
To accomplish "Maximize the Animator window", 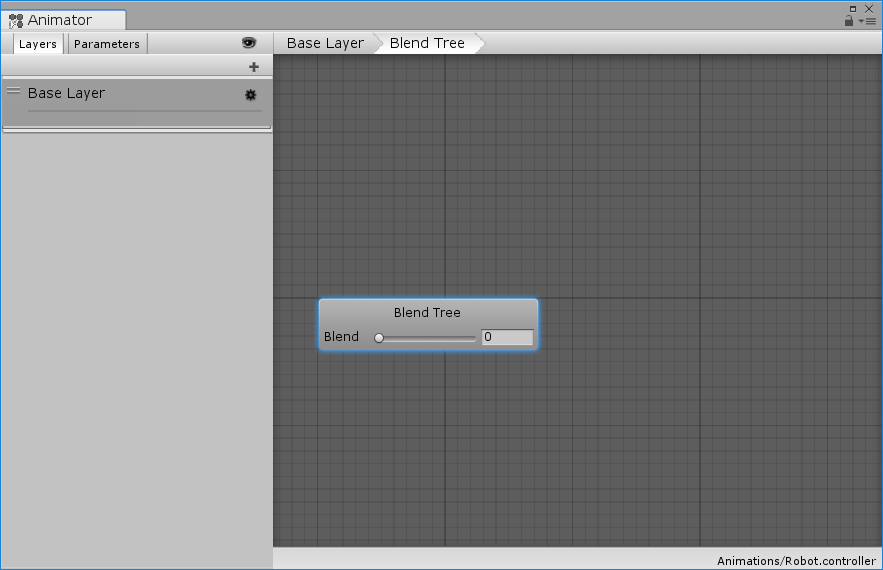I will pos(853,8).
